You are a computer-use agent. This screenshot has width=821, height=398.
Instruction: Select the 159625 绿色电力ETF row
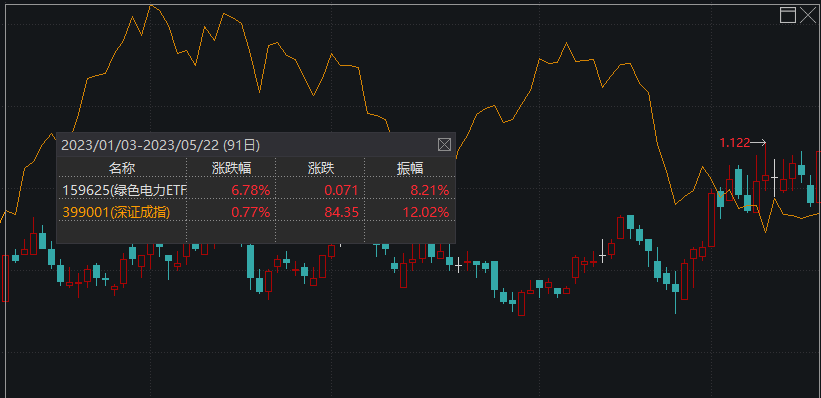coord(256,190)
